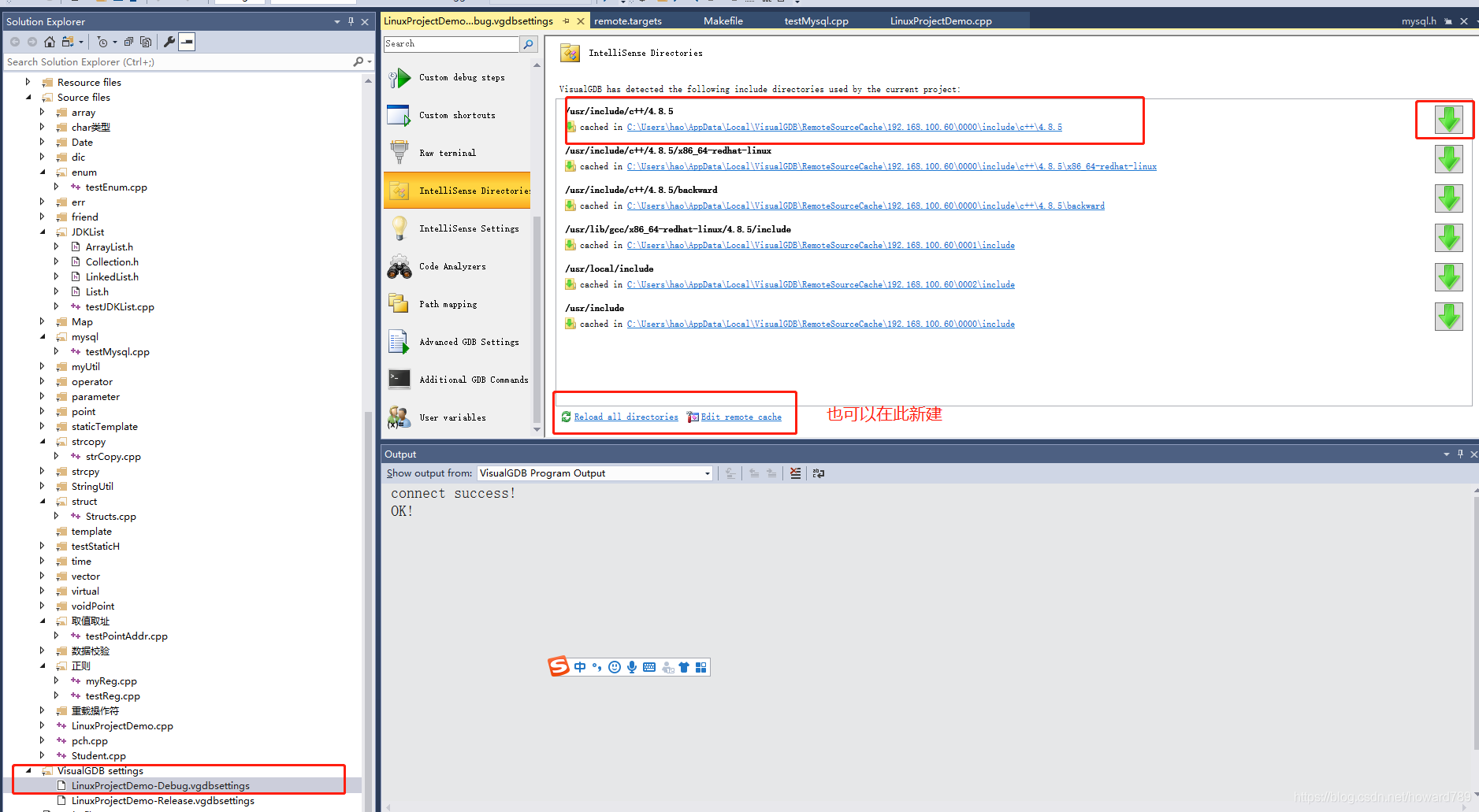Image resolution: width=1479 pixels, height=812 pixels.
Task: Open Custom shortcuts settings page
Action: pyautogui.click(x=457, y=115)
